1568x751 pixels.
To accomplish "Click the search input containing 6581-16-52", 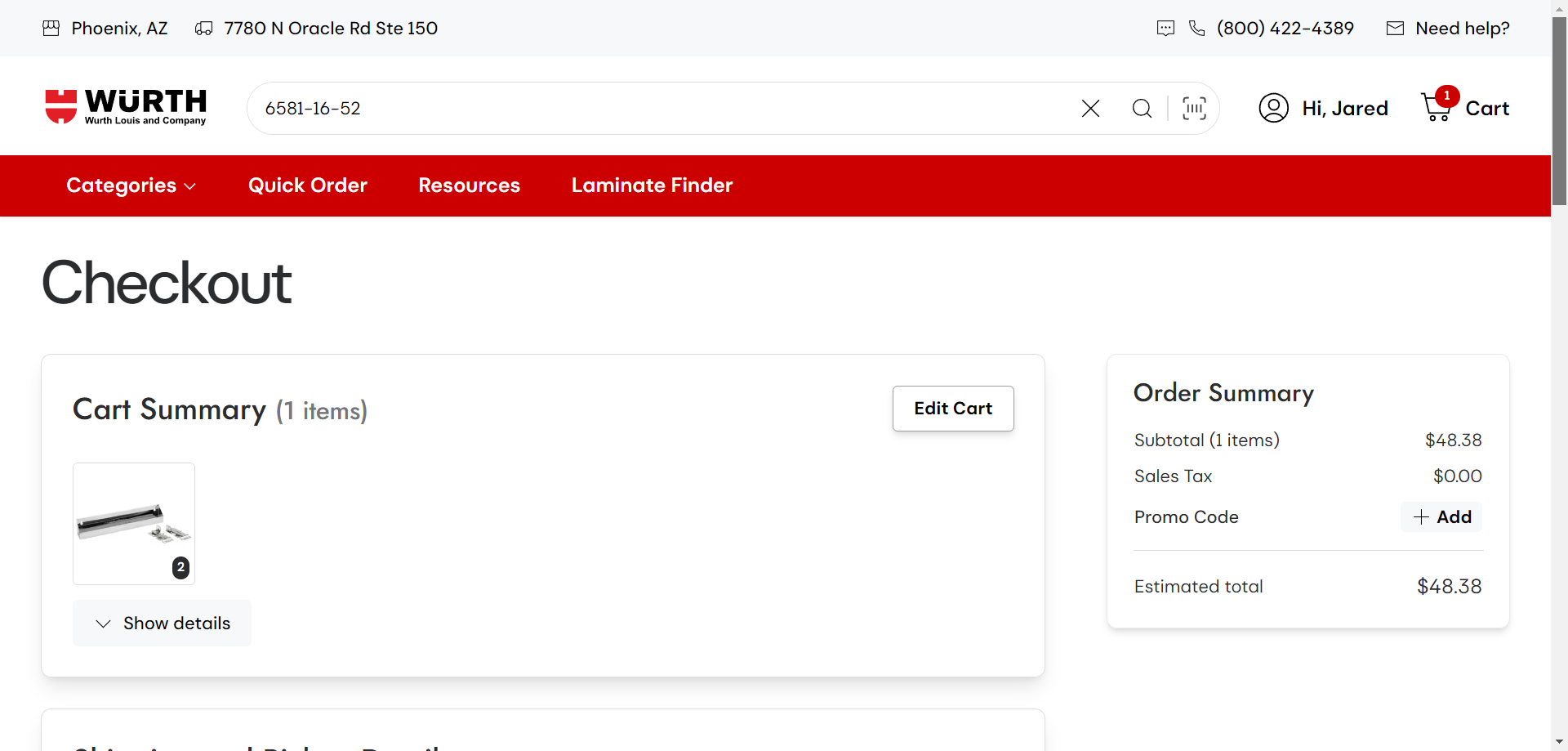I will [x=661, y=109].
